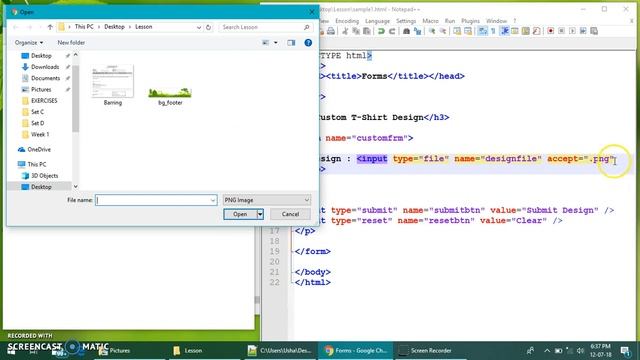Click Desktop in the address breadcrumb
The height and width of the screenshot is (360, 640).
[x=114, y=27]
